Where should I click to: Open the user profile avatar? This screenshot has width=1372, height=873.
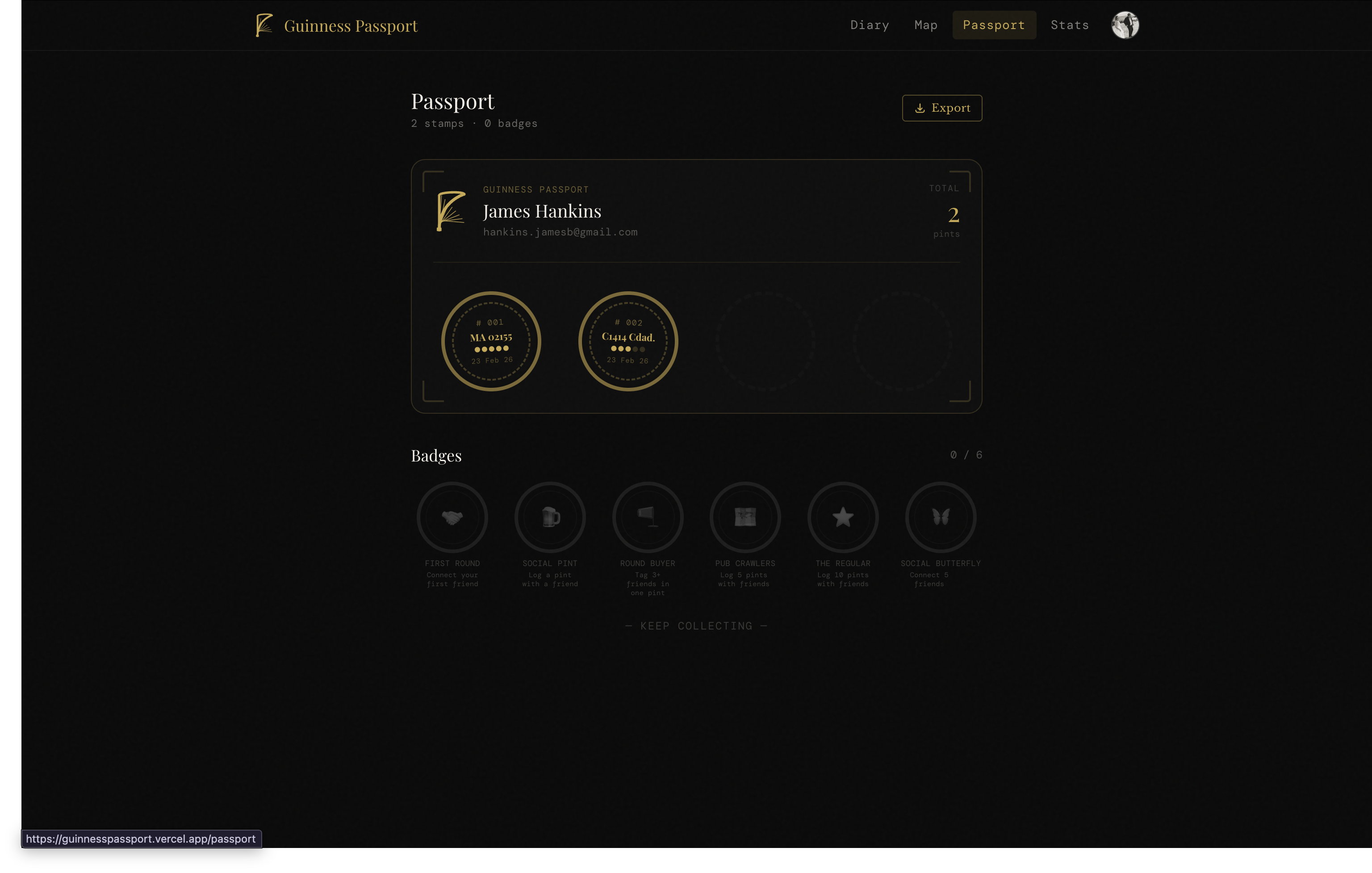click(x=1125, y=25)
